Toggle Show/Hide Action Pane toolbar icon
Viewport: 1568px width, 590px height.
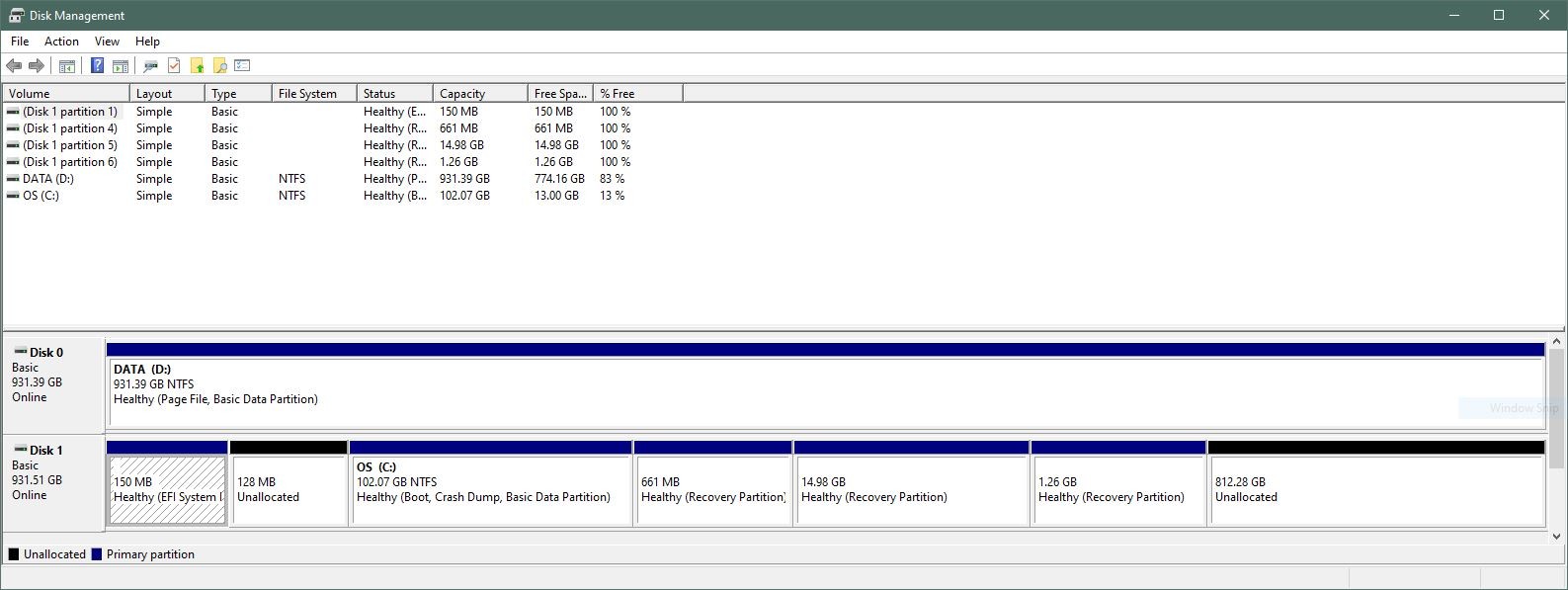click(x=121, y=66)
